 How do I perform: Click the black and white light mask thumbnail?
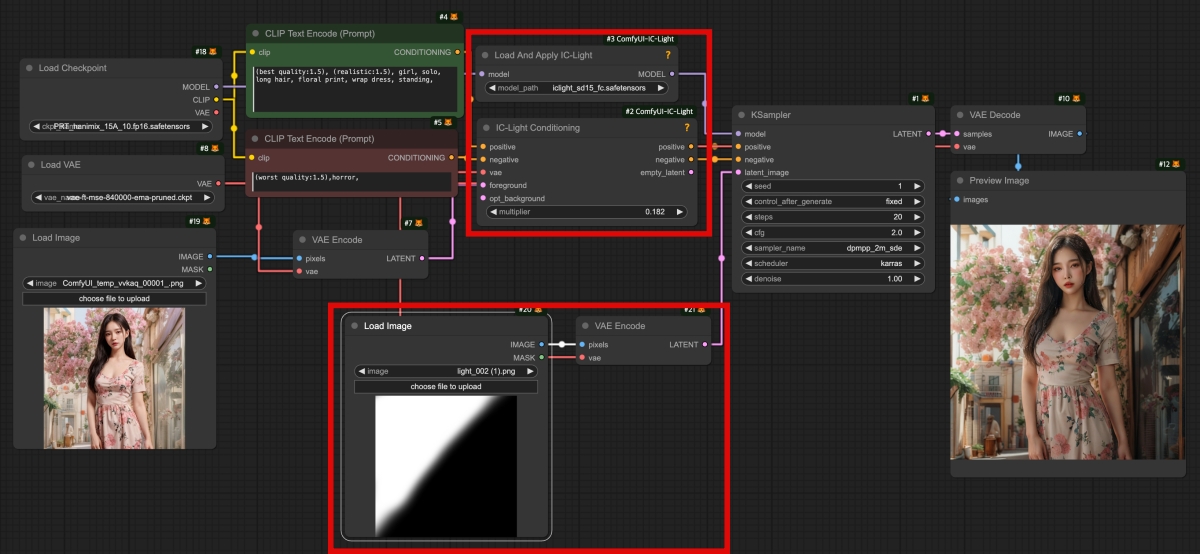[446, 465]
